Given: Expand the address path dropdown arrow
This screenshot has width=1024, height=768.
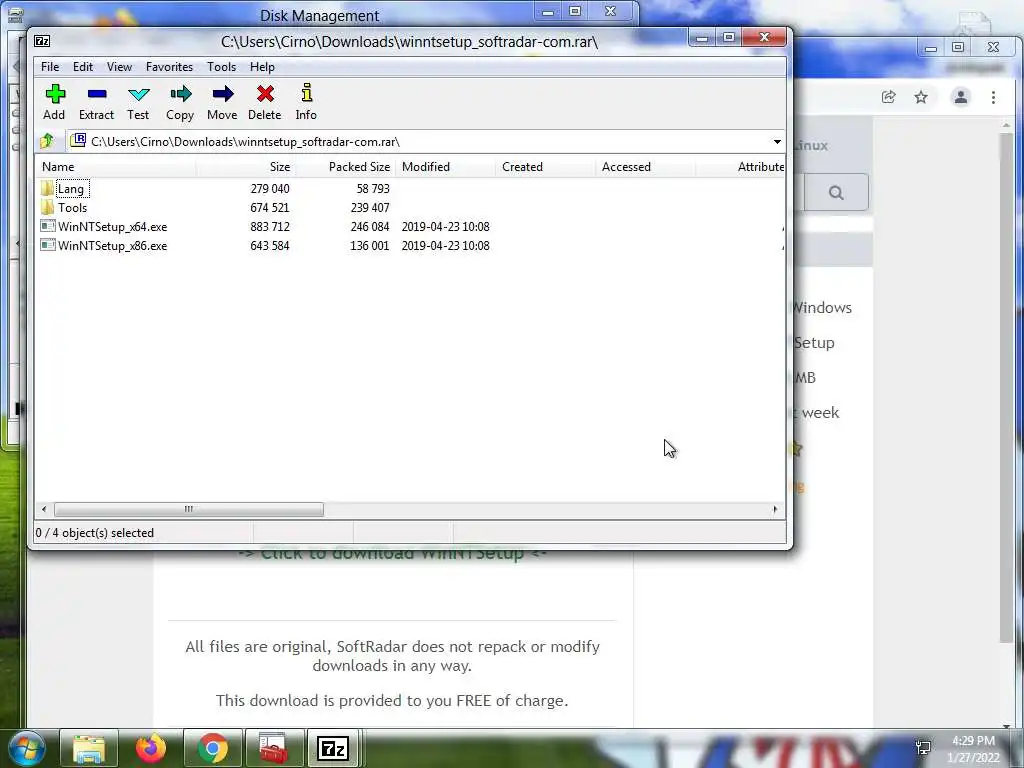Looking at the screenshot, I should (777, 142).
